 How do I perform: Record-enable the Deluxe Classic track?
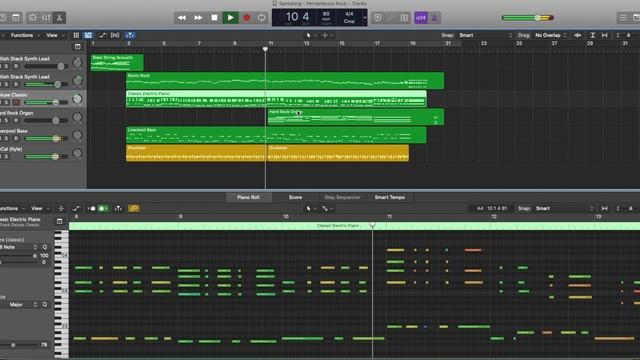[x=16, y=102]
